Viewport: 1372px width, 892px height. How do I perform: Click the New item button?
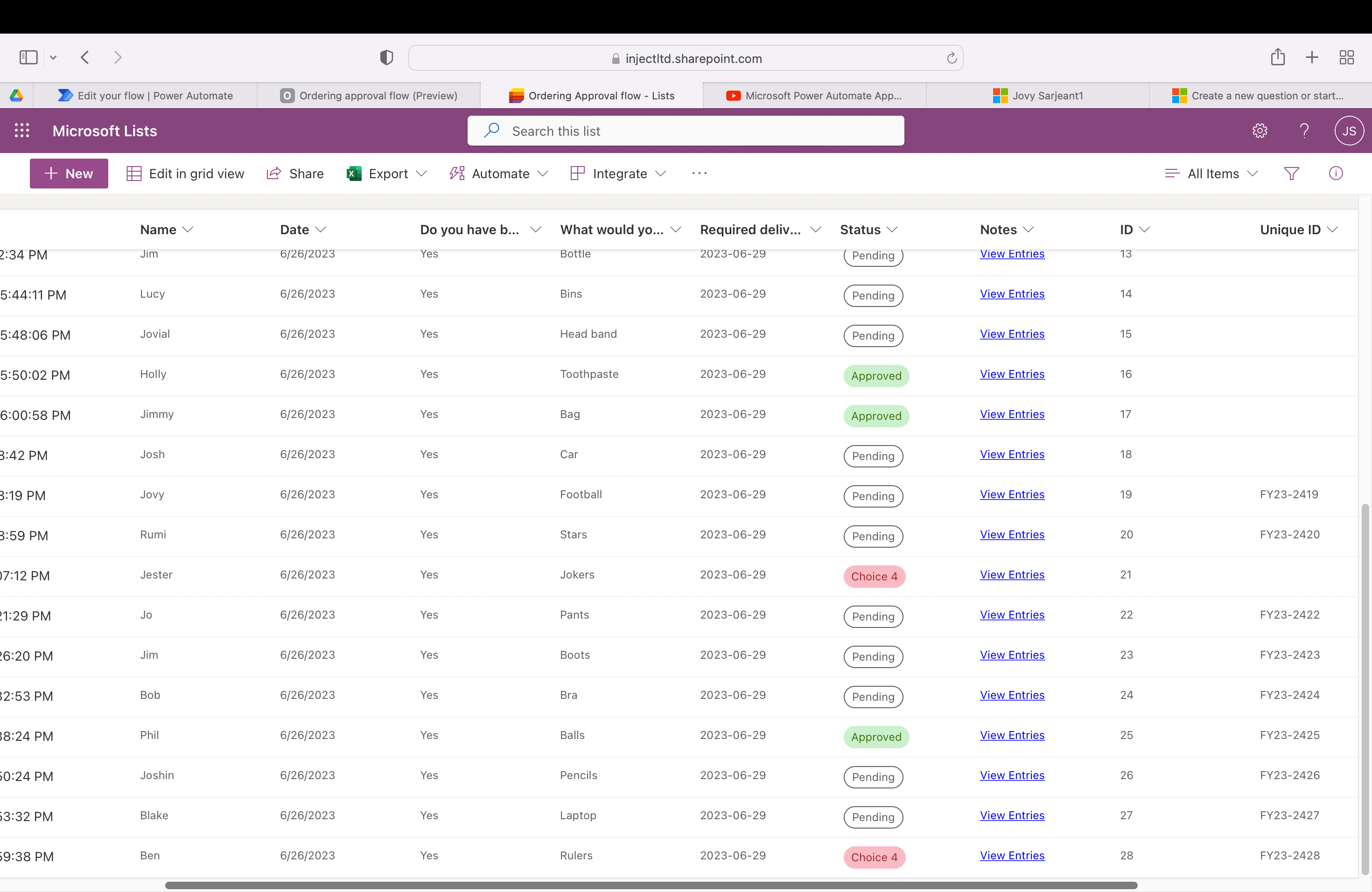tap(69, 174)
